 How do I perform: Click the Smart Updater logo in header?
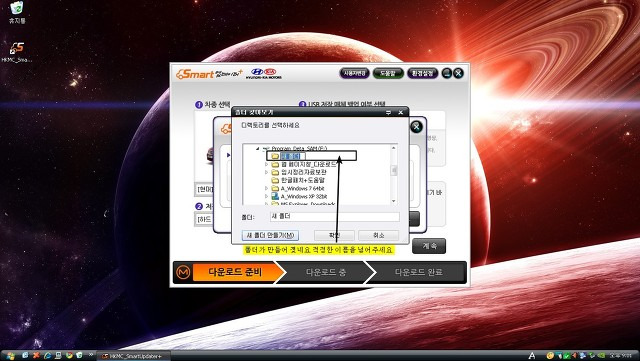[x=209, y=74]
